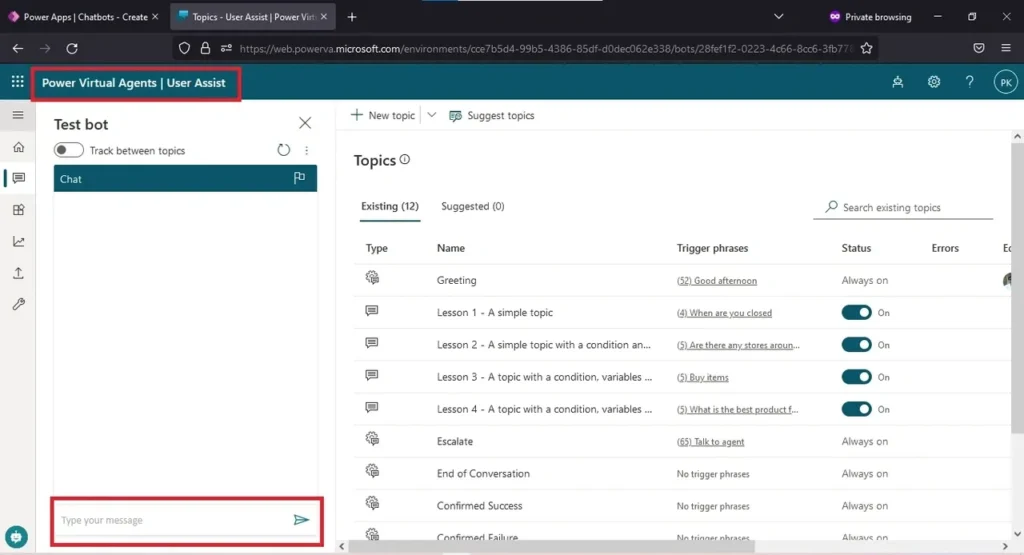The width and height of the screenshot is (1024, 555).
Task: Click the New topic button
Action: pyautogui.click(x=383, y=115)
